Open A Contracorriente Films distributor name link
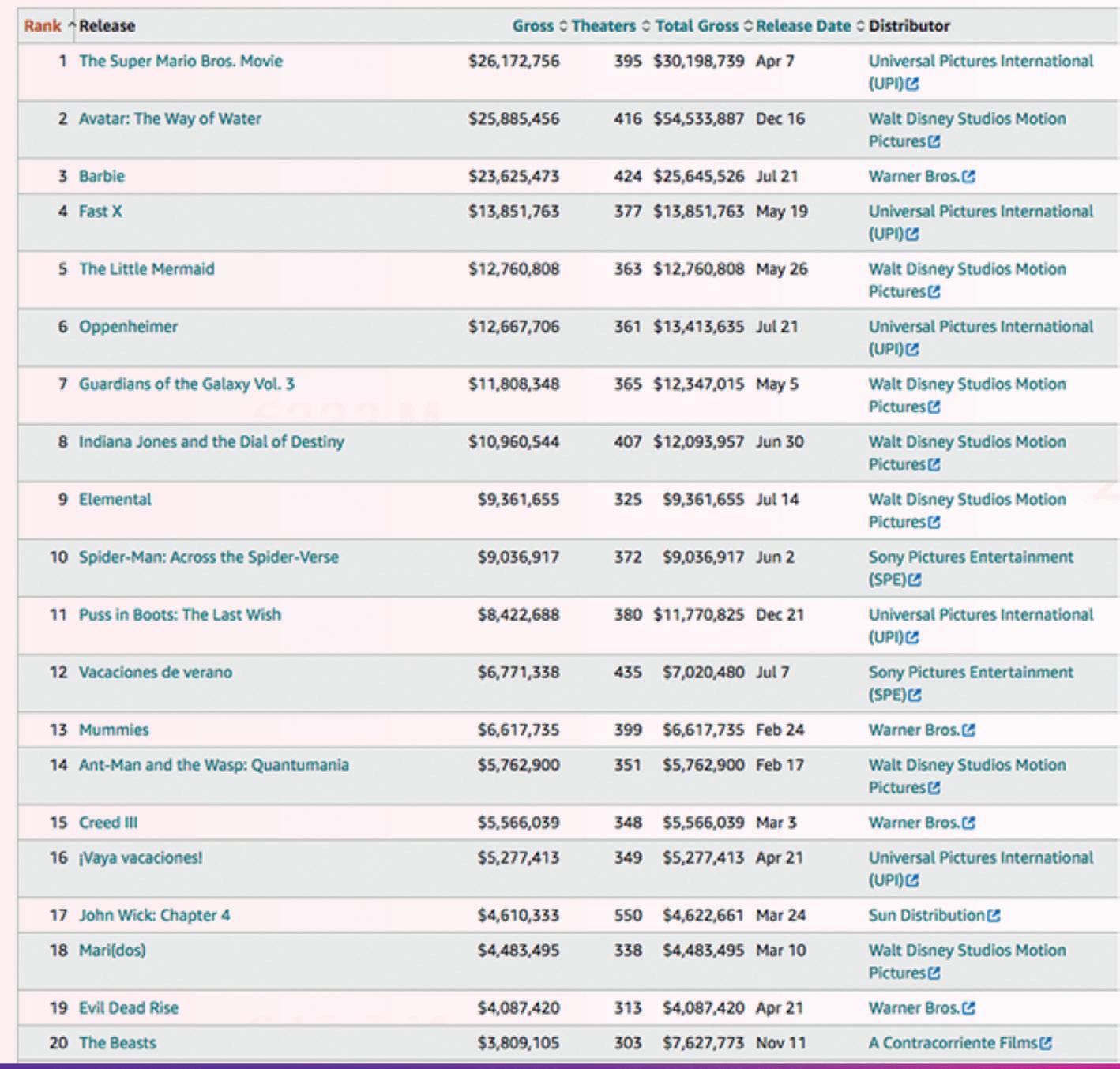 (x=953, y=1043)
